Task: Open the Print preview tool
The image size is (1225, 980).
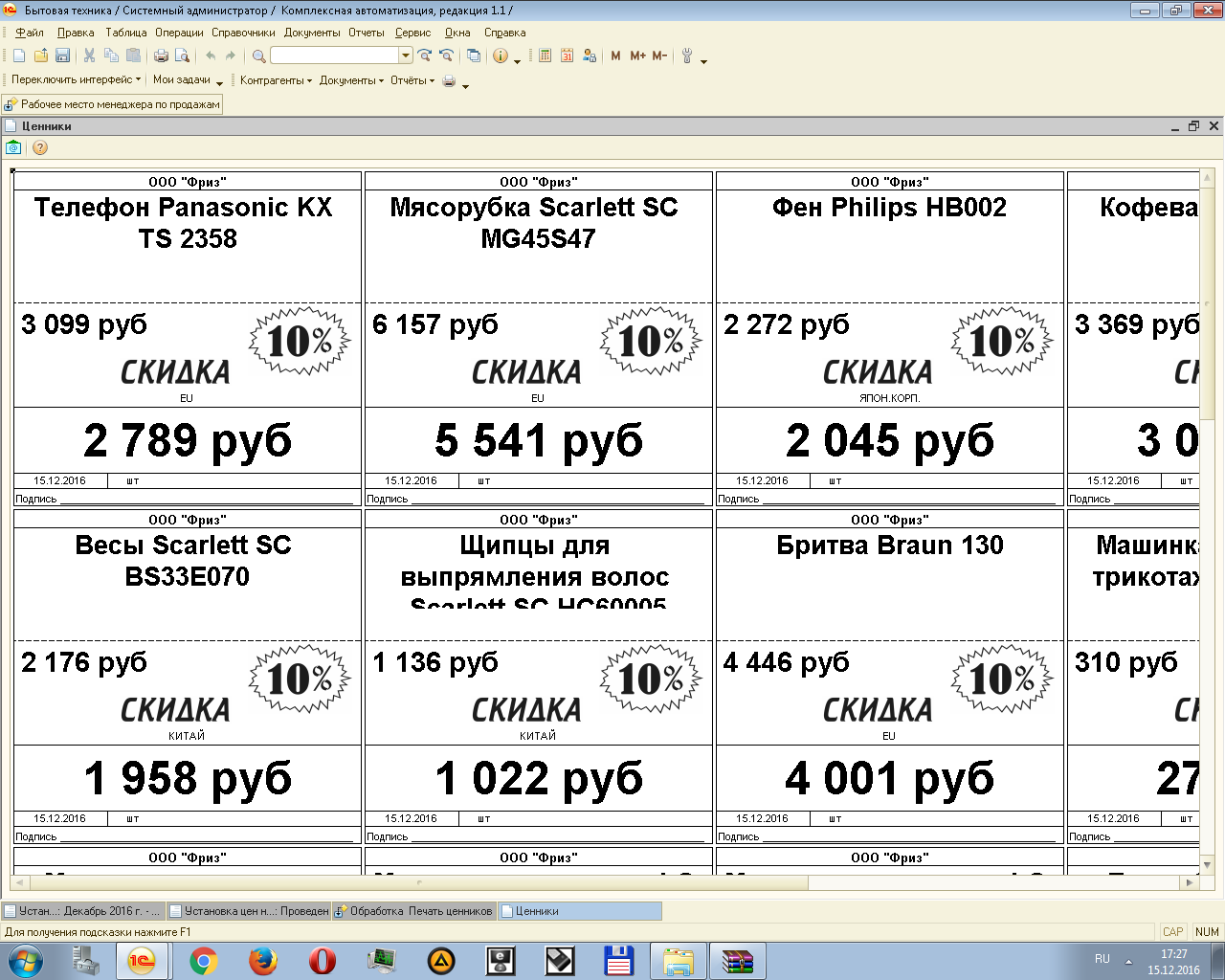Action: pos(182,56)
